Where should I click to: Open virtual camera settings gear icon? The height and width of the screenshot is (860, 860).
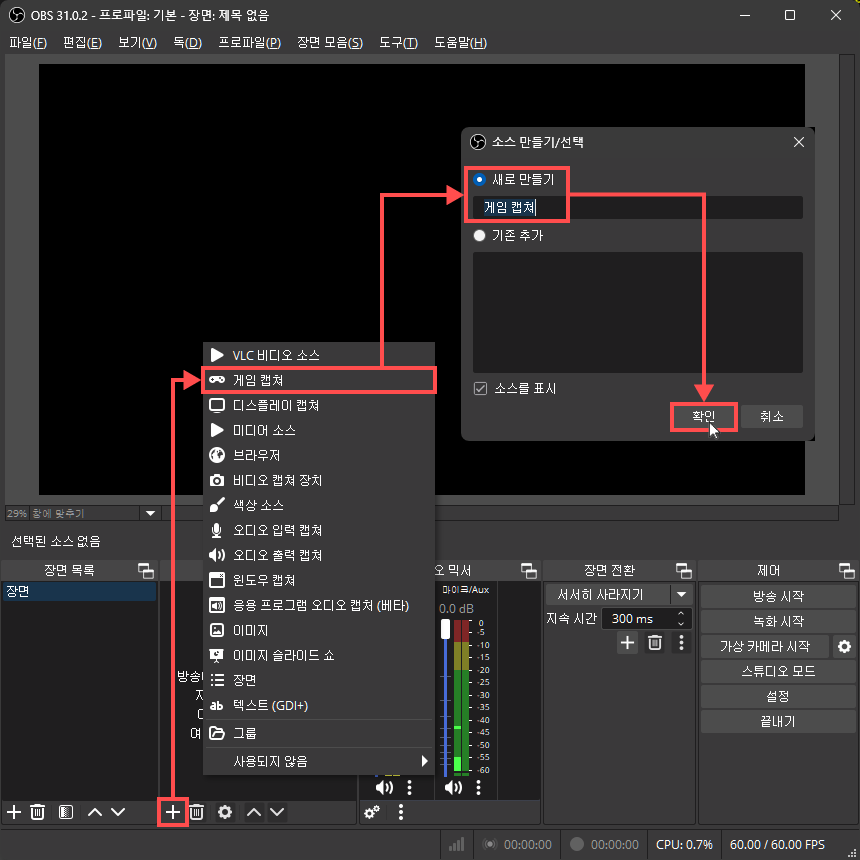click(x=844, y=646)
